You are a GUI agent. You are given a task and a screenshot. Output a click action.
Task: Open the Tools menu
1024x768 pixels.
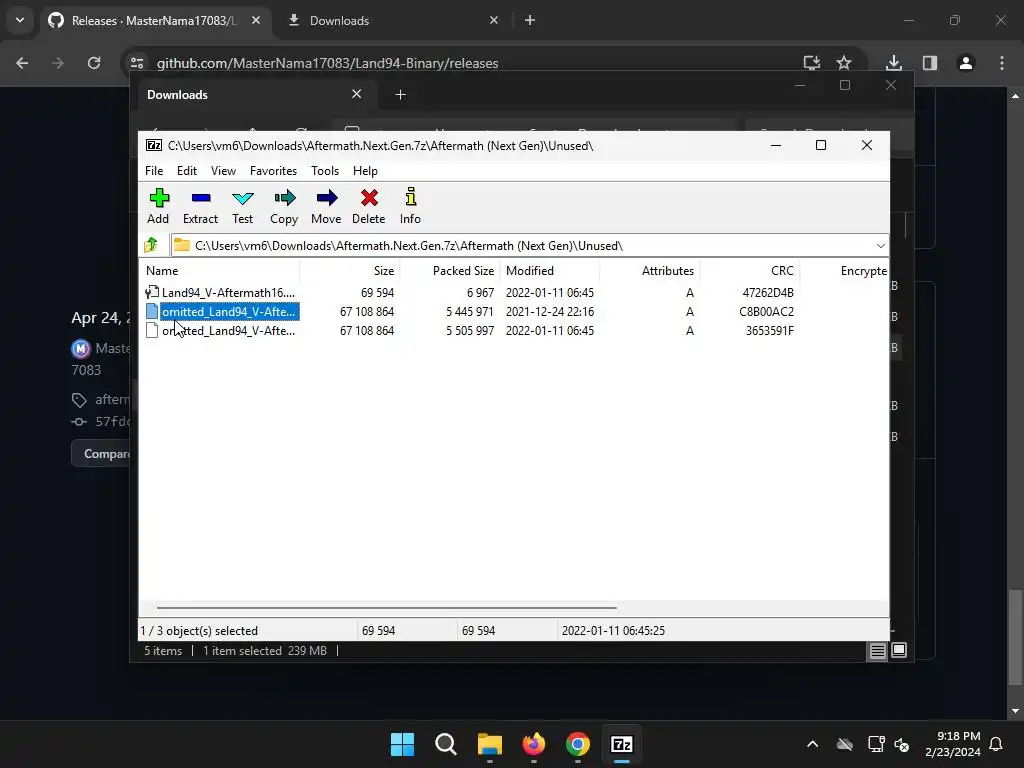pos(325,170)
